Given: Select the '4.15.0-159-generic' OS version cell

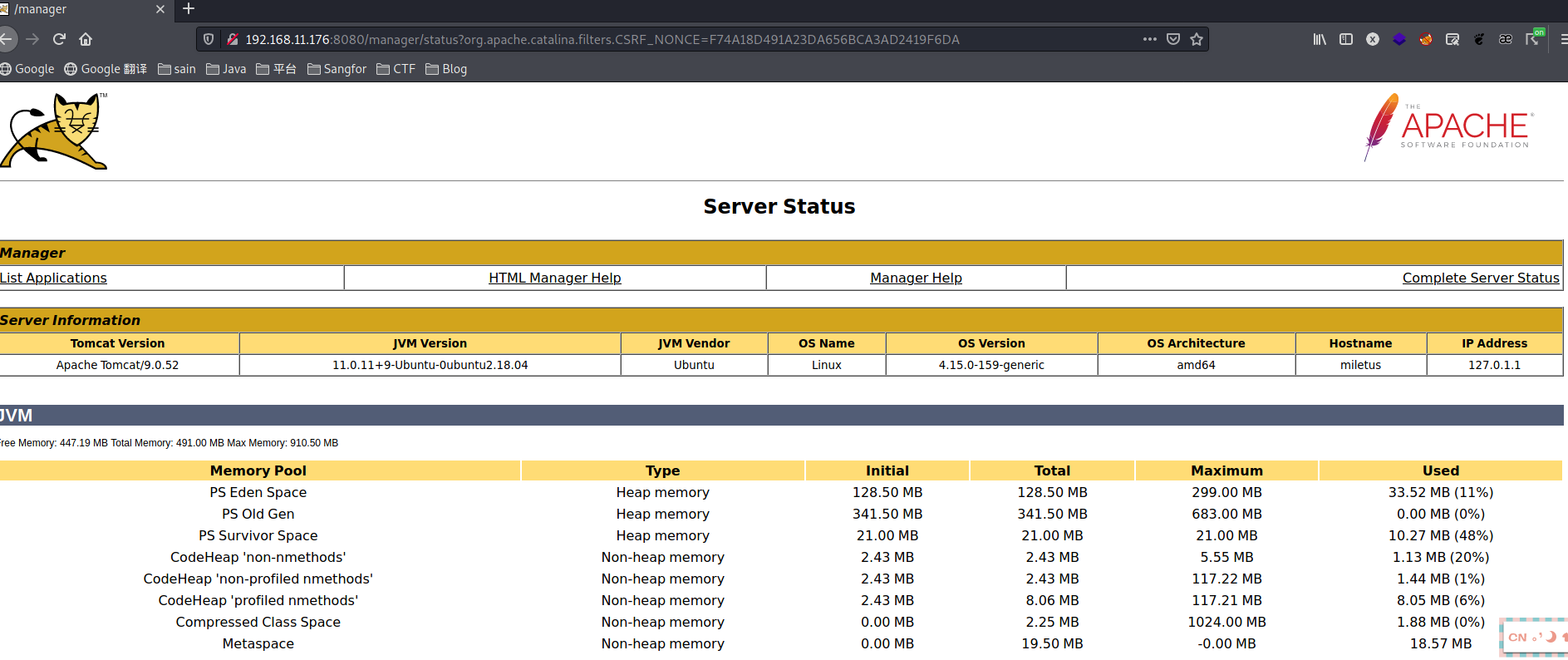Looking at the screenshot, I should pyautogui.click(x=991, y=365).
